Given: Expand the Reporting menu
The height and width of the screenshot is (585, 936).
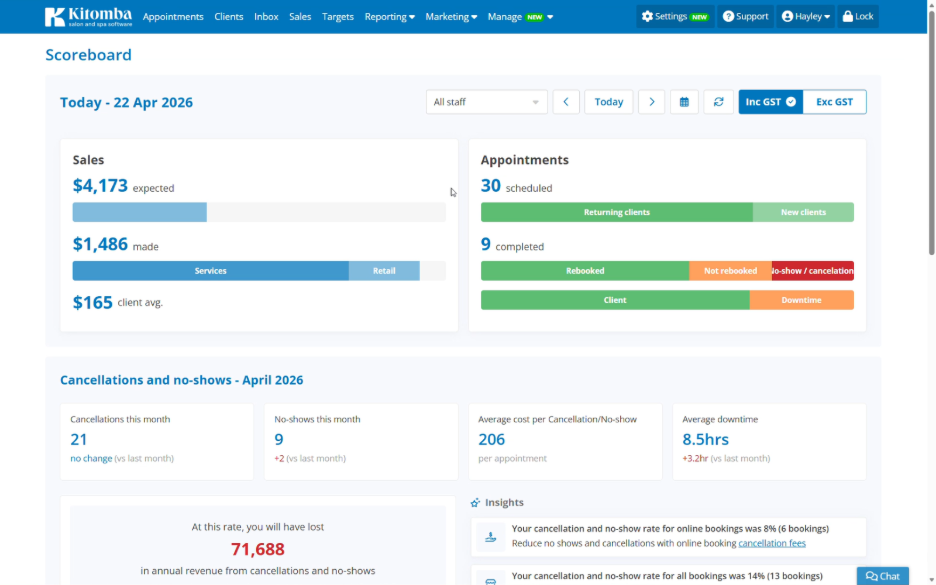Looking at the screenshot, I should pos(389,17).
